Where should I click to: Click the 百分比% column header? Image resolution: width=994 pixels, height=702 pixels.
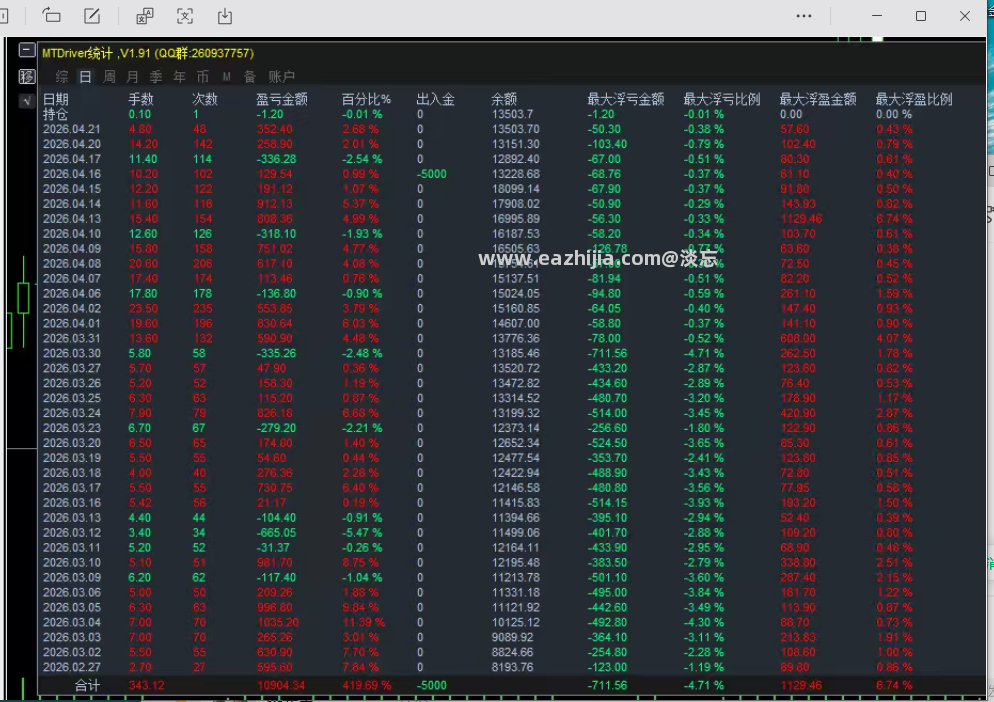pyautogui.click(x=366, y=99)
